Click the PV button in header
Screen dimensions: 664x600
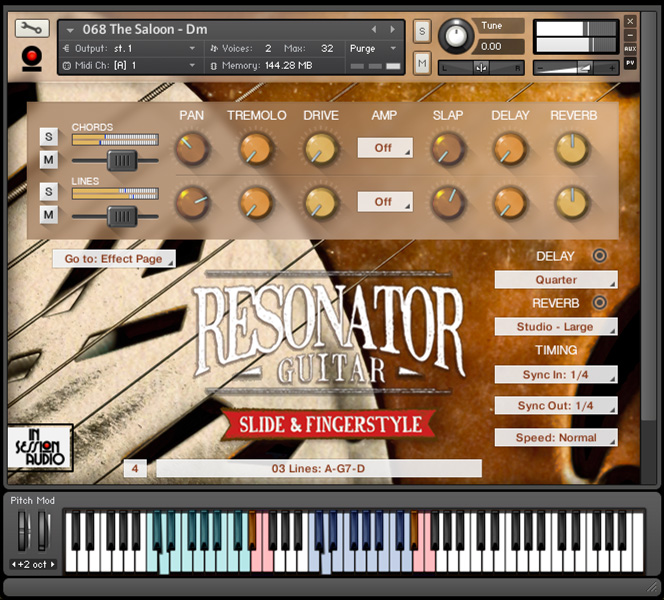630,63
